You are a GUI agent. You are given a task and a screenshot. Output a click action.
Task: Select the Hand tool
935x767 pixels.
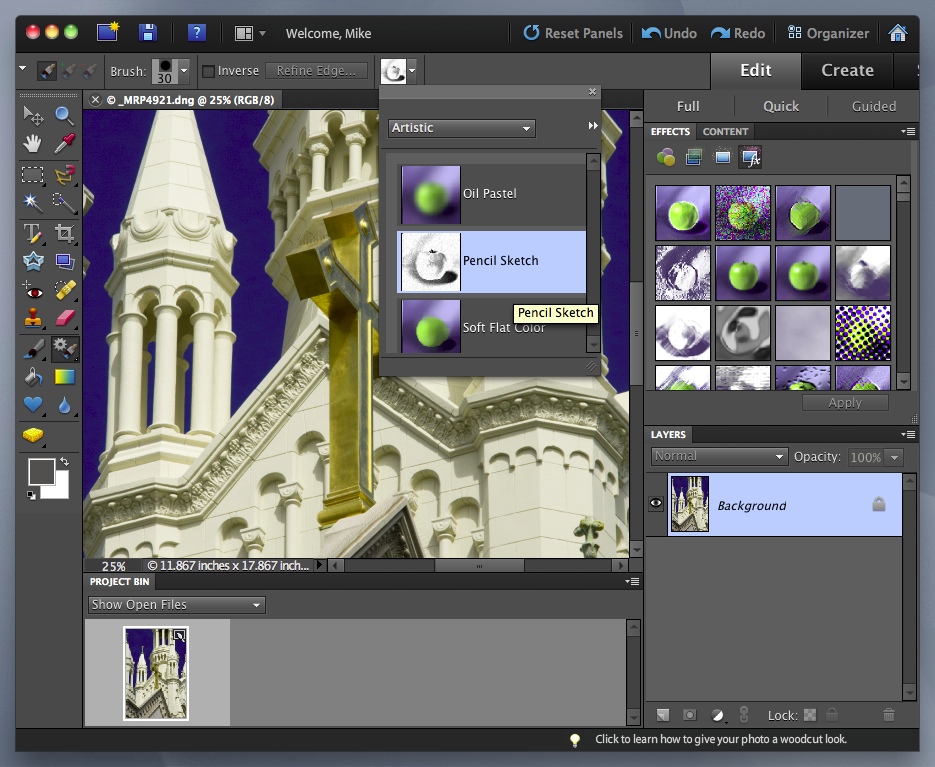[33, 144]
